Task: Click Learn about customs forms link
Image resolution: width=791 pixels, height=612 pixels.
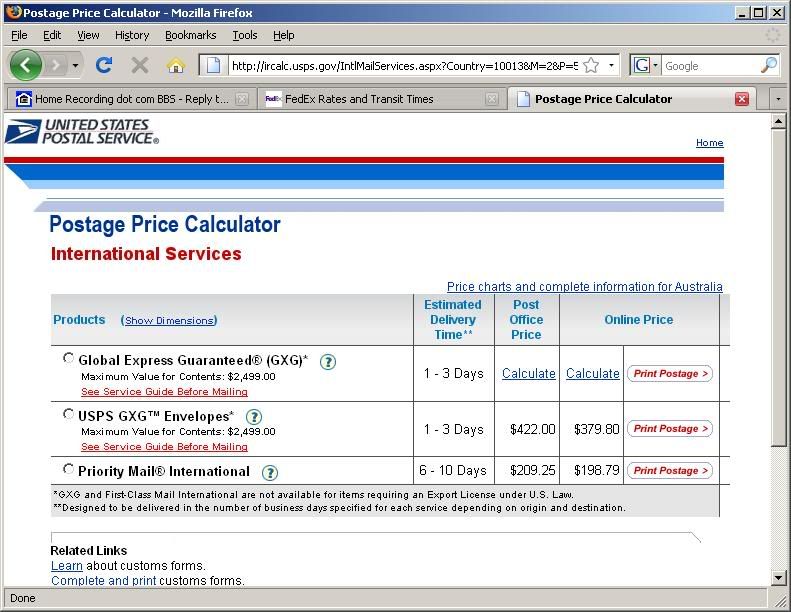Action: [67, 566]
